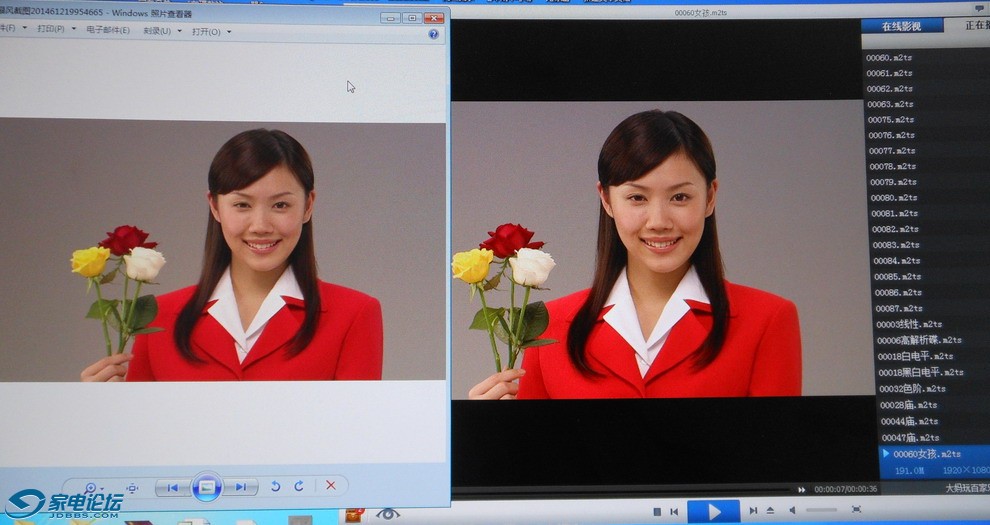This screenshot has height=525, width=990.
Task: Toggle fullscreen mode in the video player
Action: pos(856,510)
